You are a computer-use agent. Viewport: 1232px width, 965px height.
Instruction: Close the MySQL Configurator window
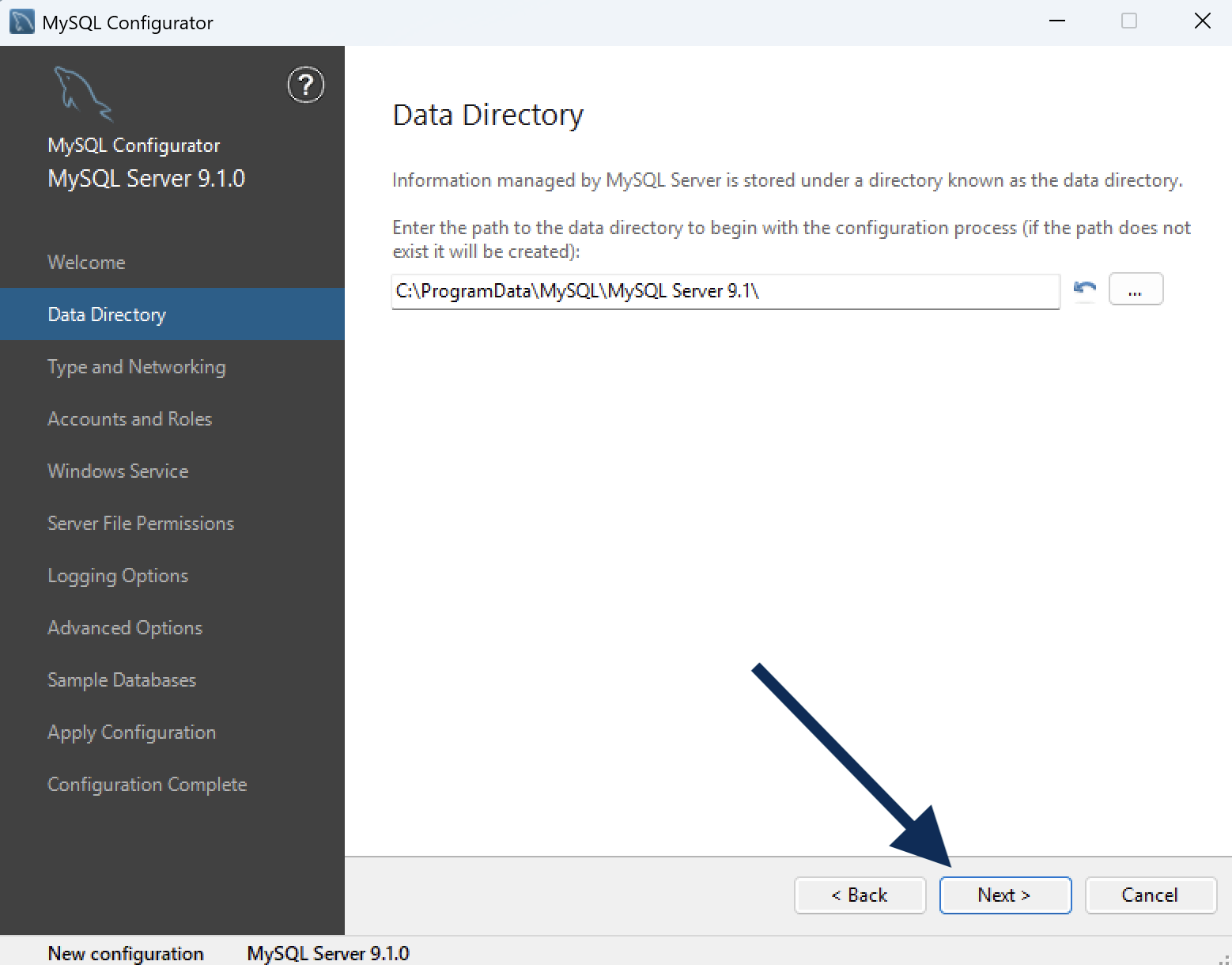(1203, 21)
